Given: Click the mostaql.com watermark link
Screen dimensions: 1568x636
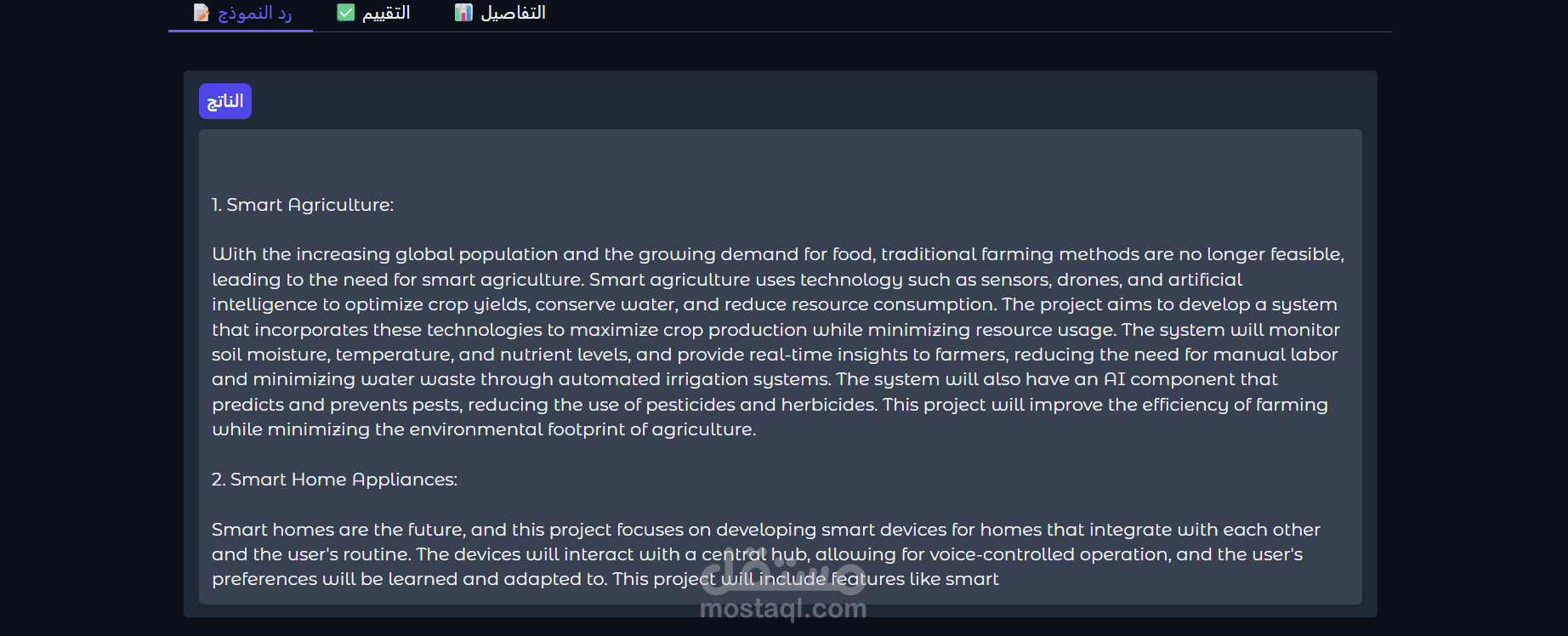Looking at the screenshot, I should pyautogui.click(x=782, y=609).
